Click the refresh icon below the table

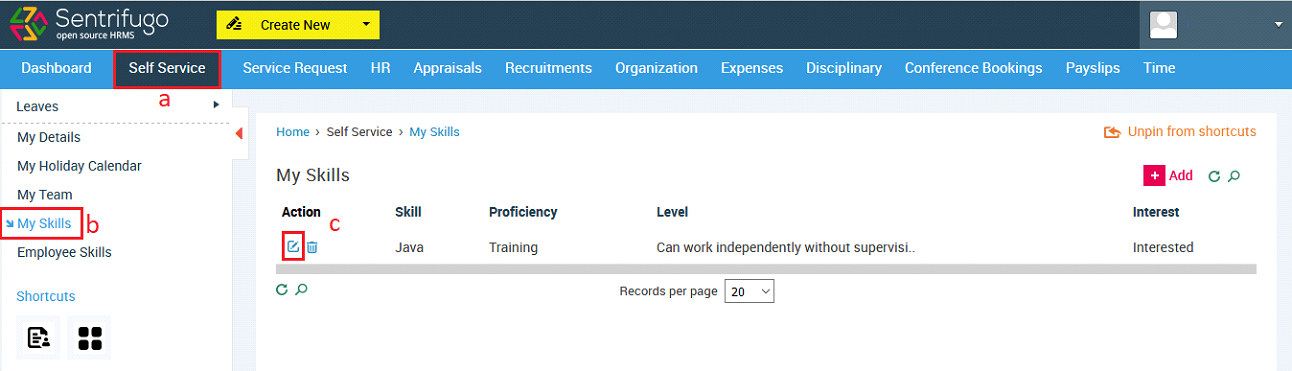(x=282, y=290)
